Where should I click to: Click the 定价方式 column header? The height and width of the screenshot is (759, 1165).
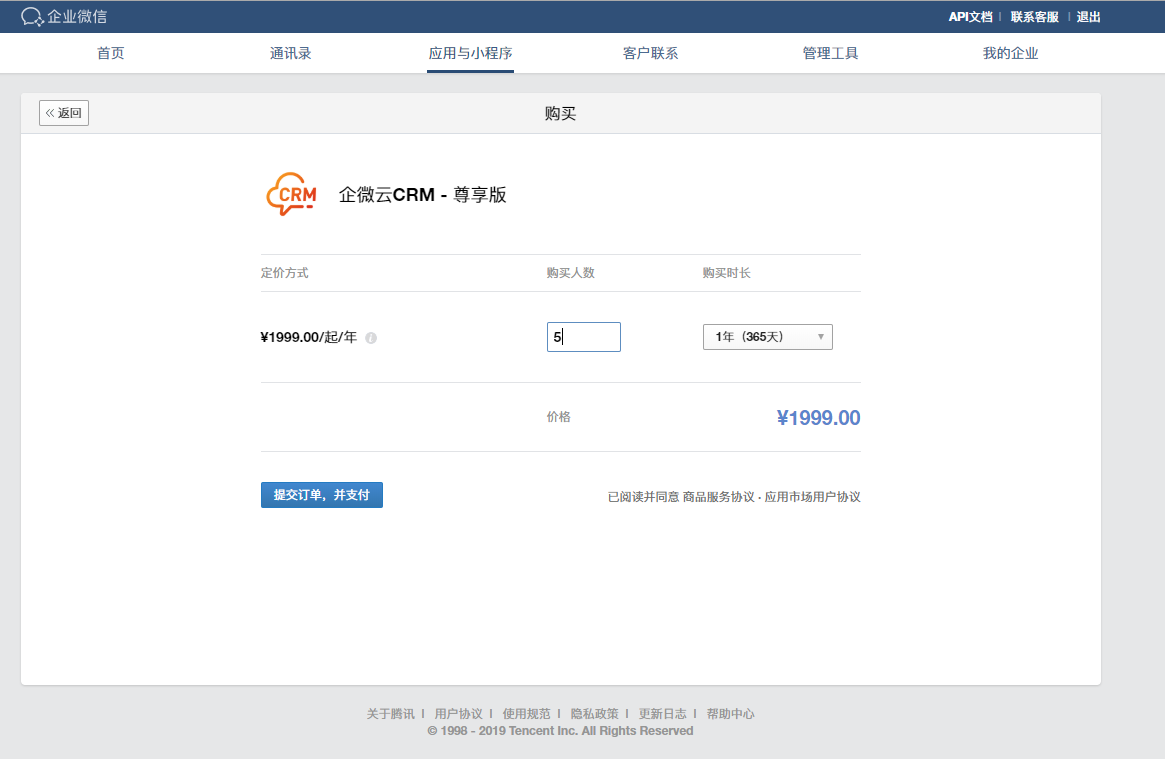(285, 273)
